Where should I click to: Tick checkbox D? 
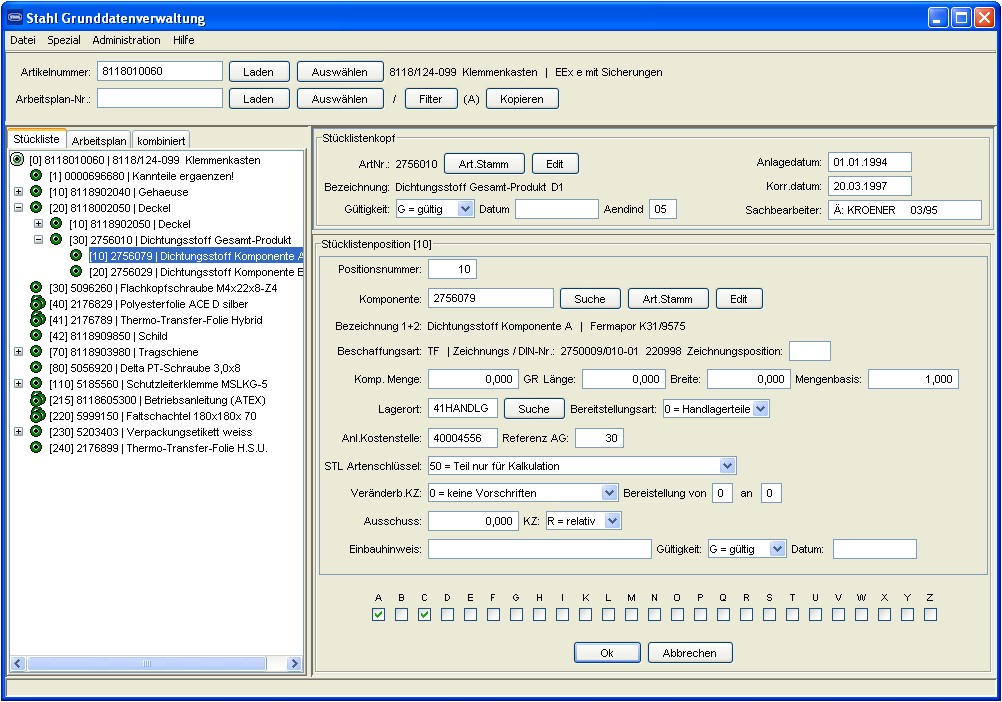click(x=447, y=614)
